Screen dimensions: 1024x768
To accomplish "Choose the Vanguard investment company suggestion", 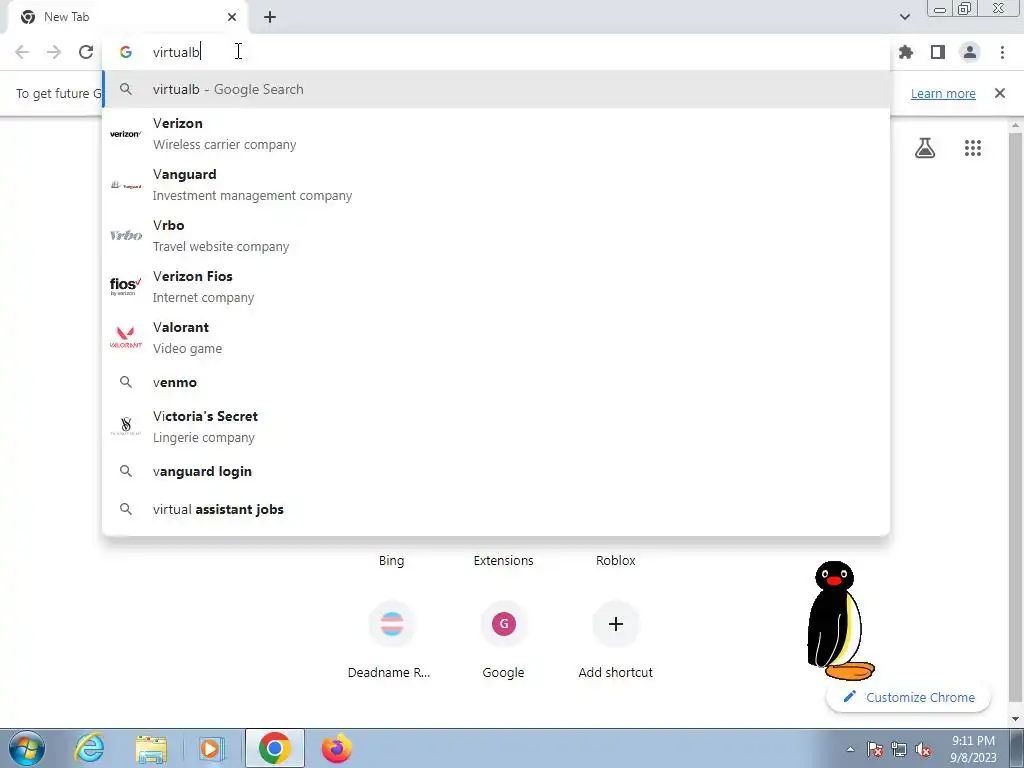I will tap(496, 185).
